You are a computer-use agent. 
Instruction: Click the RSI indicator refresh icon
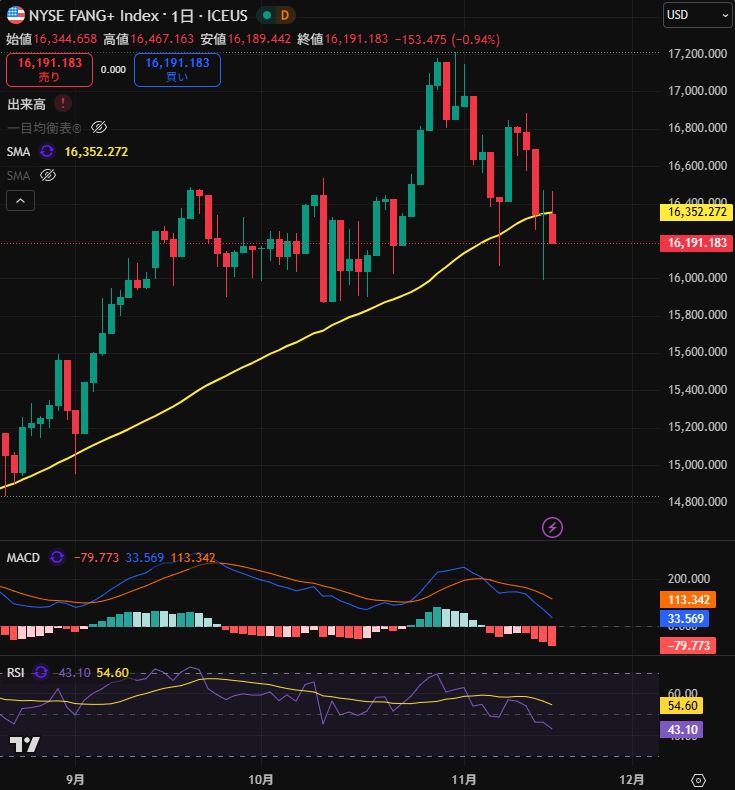coord(40,672)
